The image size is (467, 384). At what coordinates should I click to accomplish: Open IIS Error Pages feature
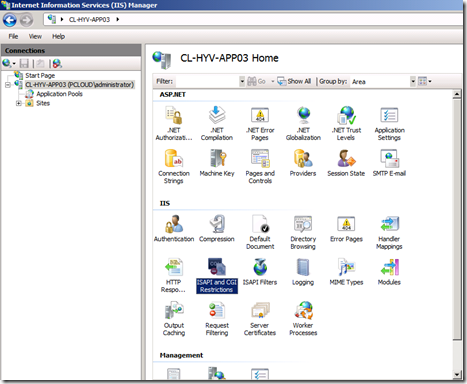point(346,228)
